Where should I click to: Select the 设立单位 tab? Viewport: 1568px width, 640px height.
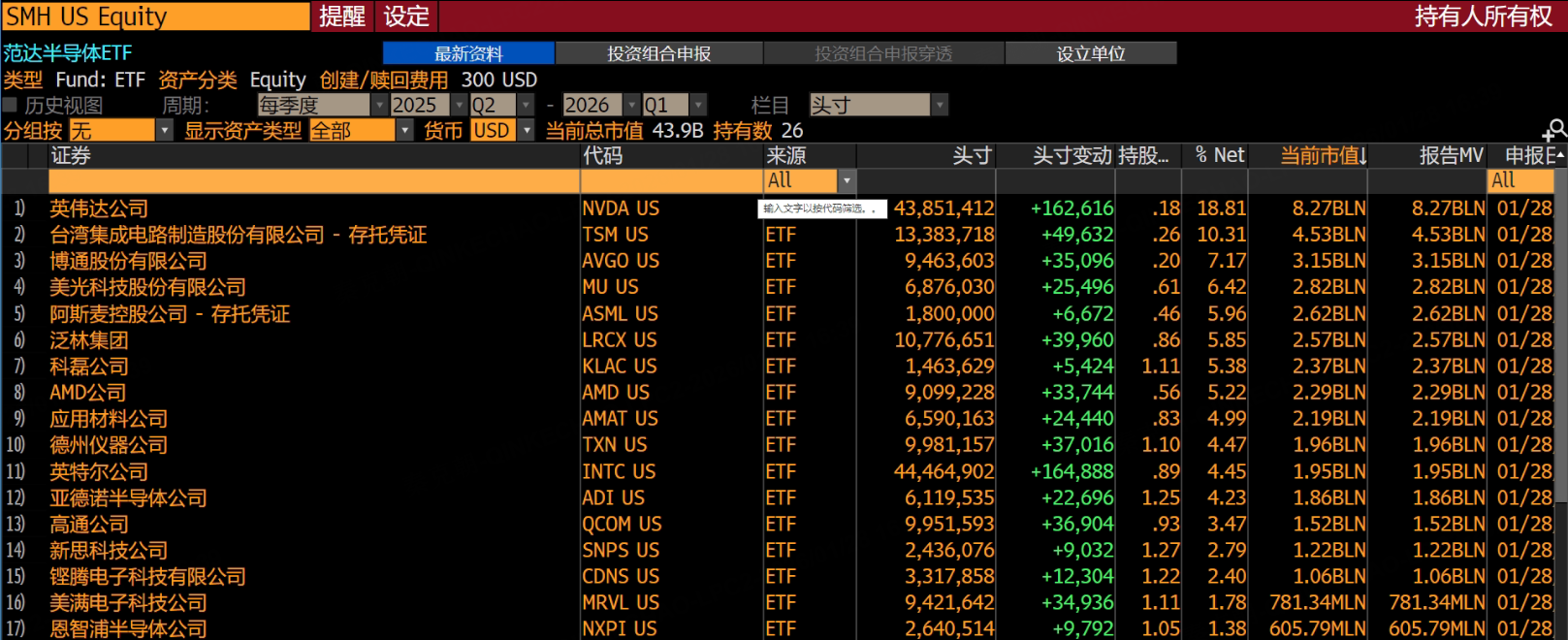[x=1091, y=53]
